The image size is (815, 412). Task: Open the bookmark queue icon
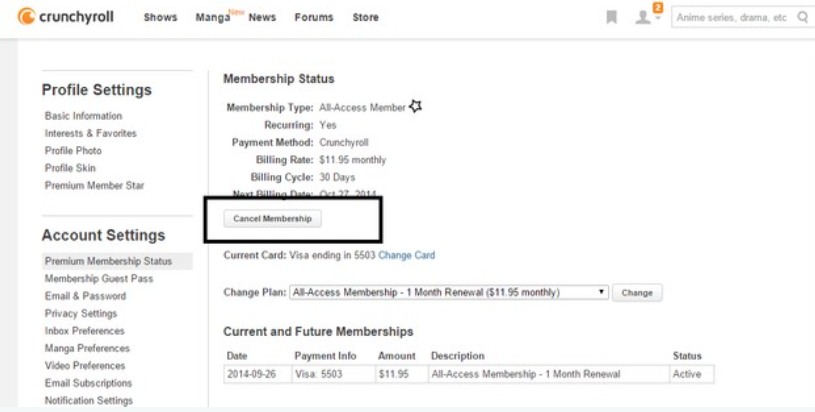click(x=612, y=17)
